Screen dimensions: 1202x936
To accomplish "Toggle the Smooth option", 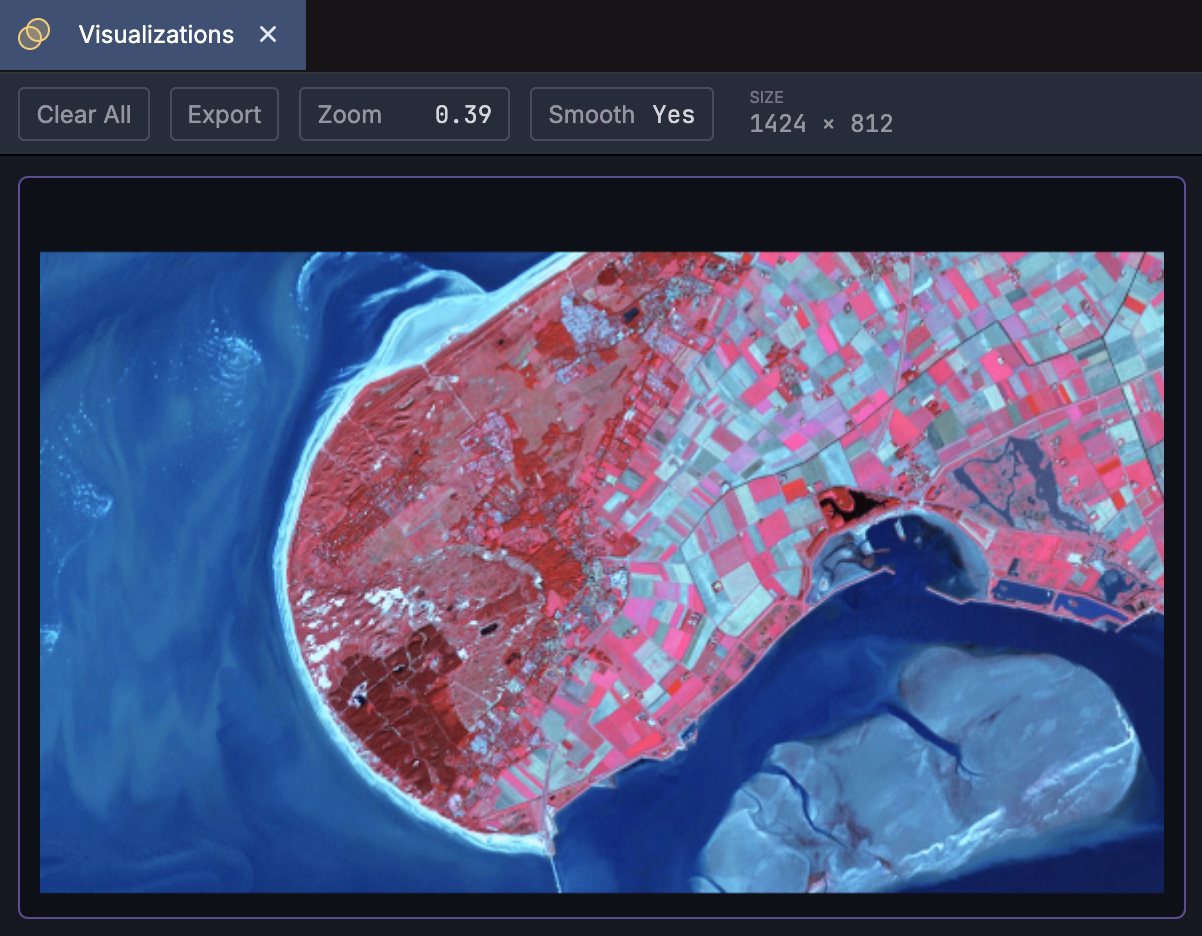I will pyautogui.click(x=621, y=115).
